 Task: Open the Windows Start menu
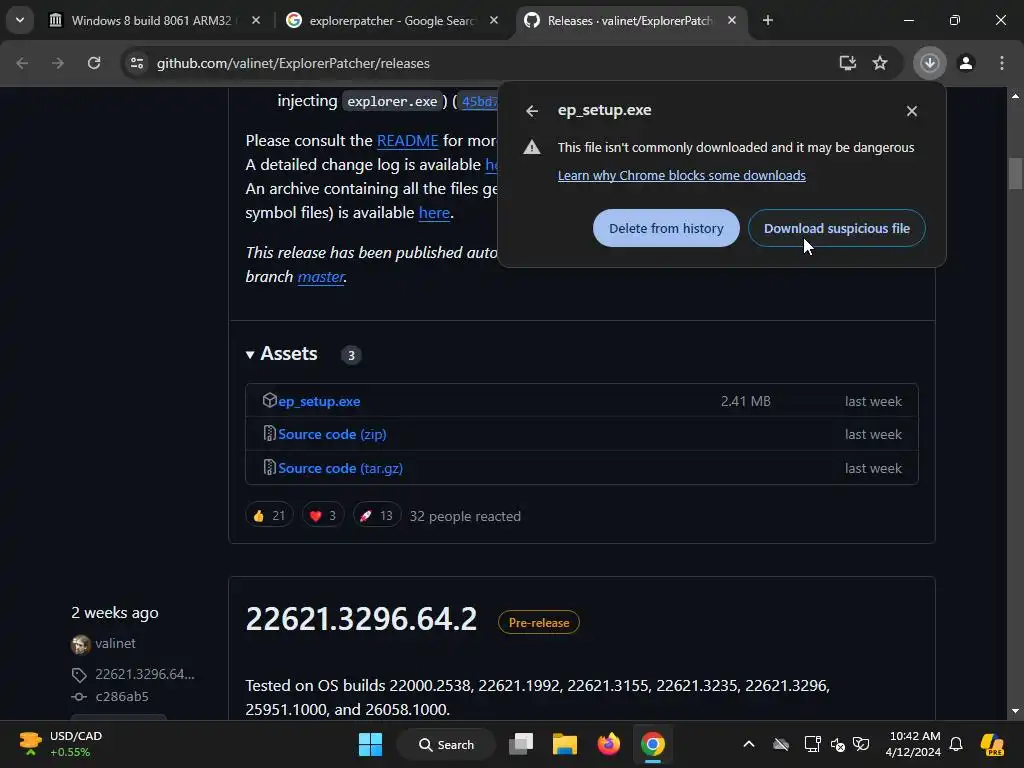(370, 744)
